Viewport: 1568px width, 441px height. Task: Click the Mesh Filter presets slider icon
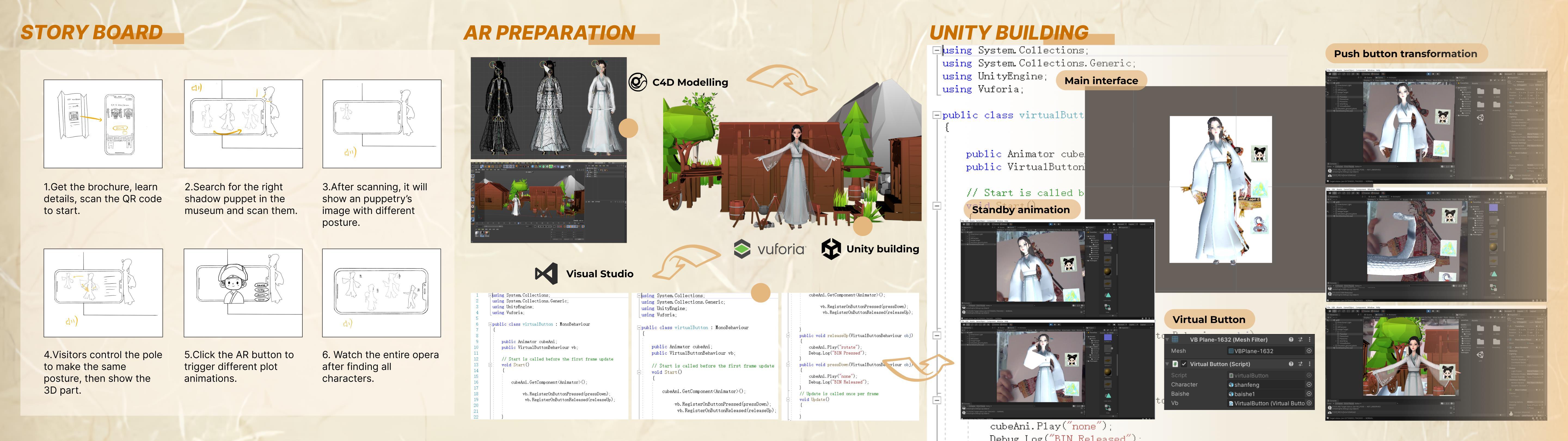click(x=1300, y=340)
